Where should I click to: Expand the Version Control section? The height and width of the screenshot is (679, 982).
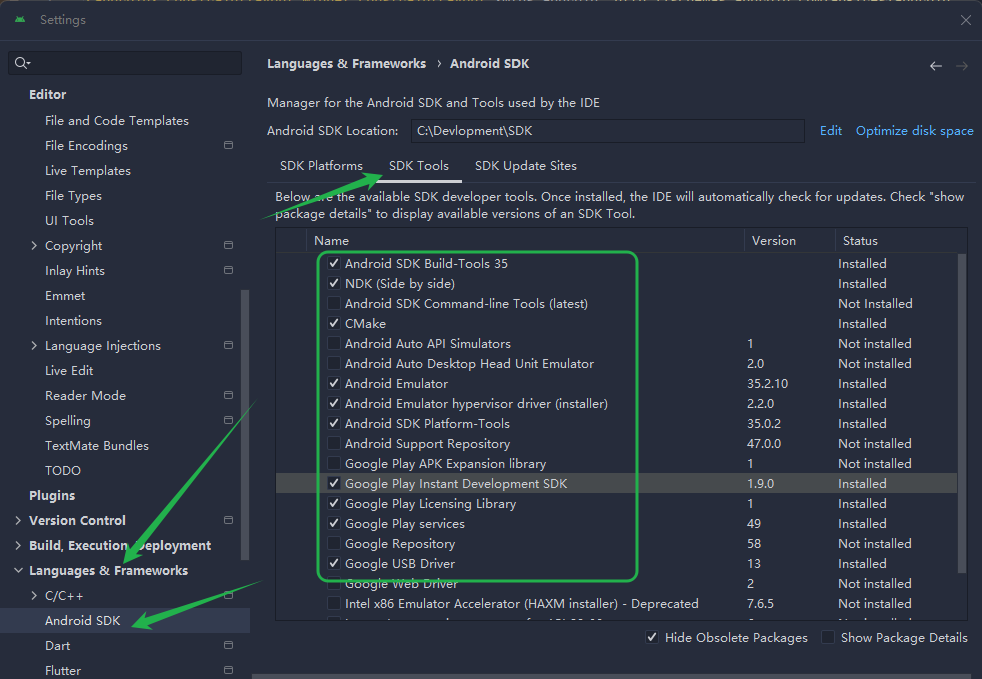click(18, 521)
